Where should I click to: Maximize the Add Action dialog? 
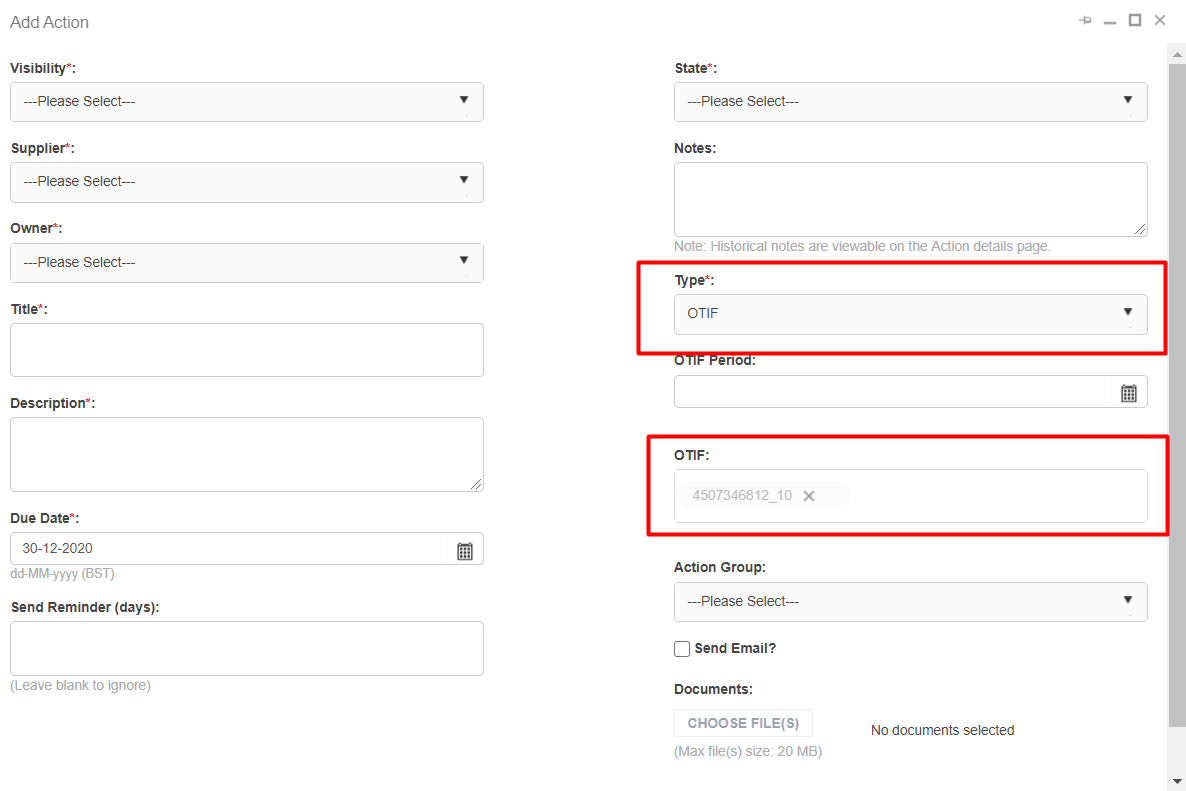pos(1135,20)
